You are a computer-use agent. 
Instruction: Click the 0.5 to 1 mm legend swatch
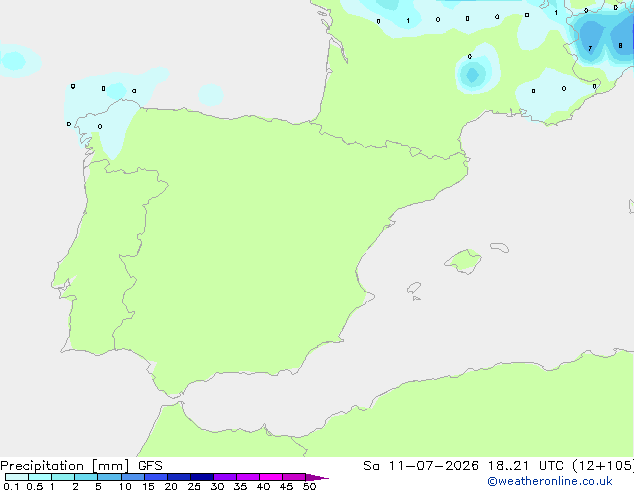pyautogui.click(x=40, y=477)
